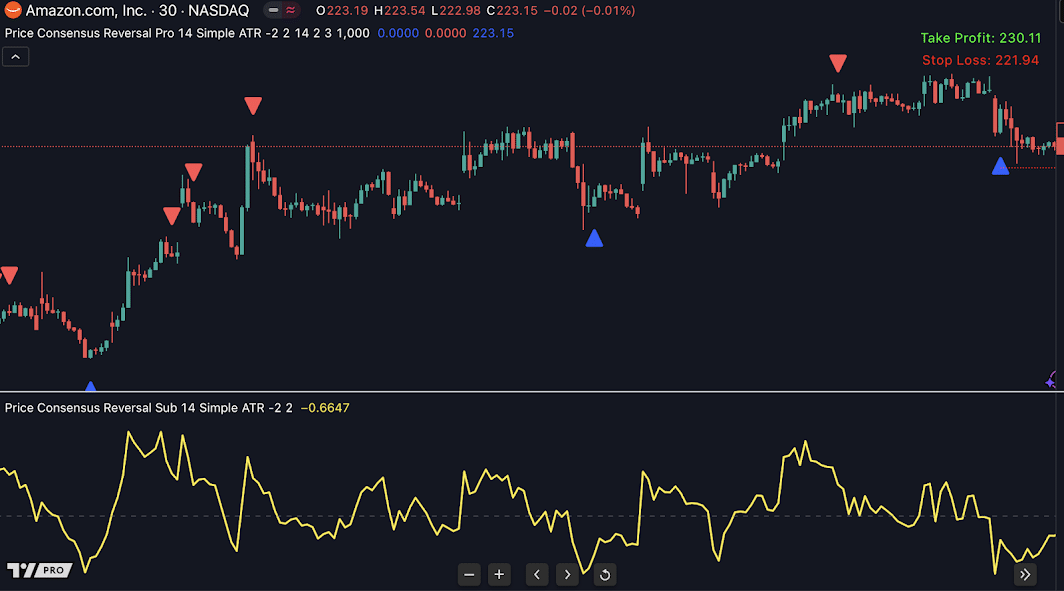The image size is (1064, 591).
Task: Click the Take Profit 230.11 label
Action: click(x=980, y=38)
